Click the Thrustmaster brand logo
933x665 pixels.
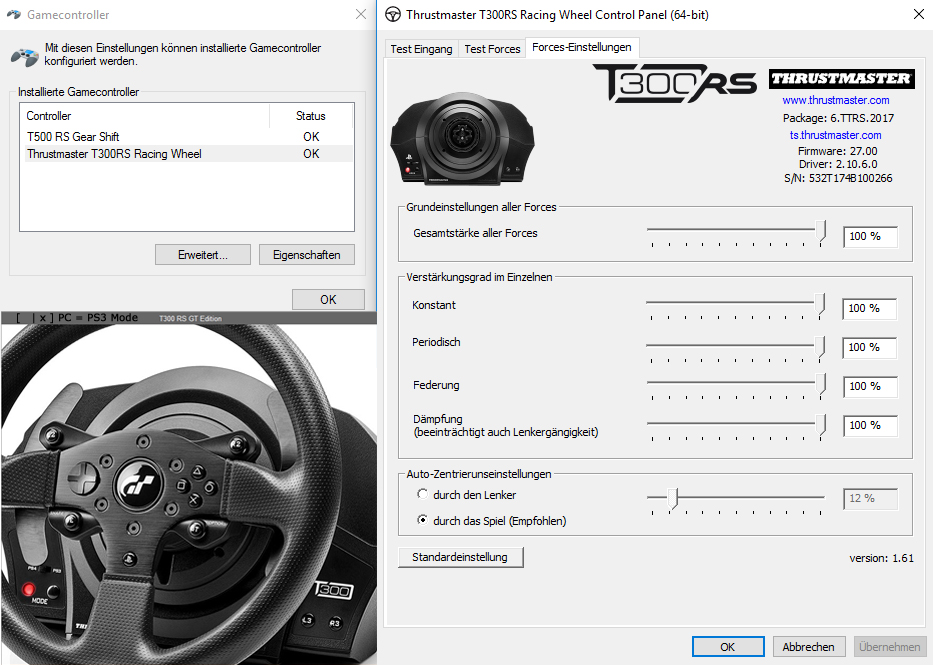click(x=841, y=79)
